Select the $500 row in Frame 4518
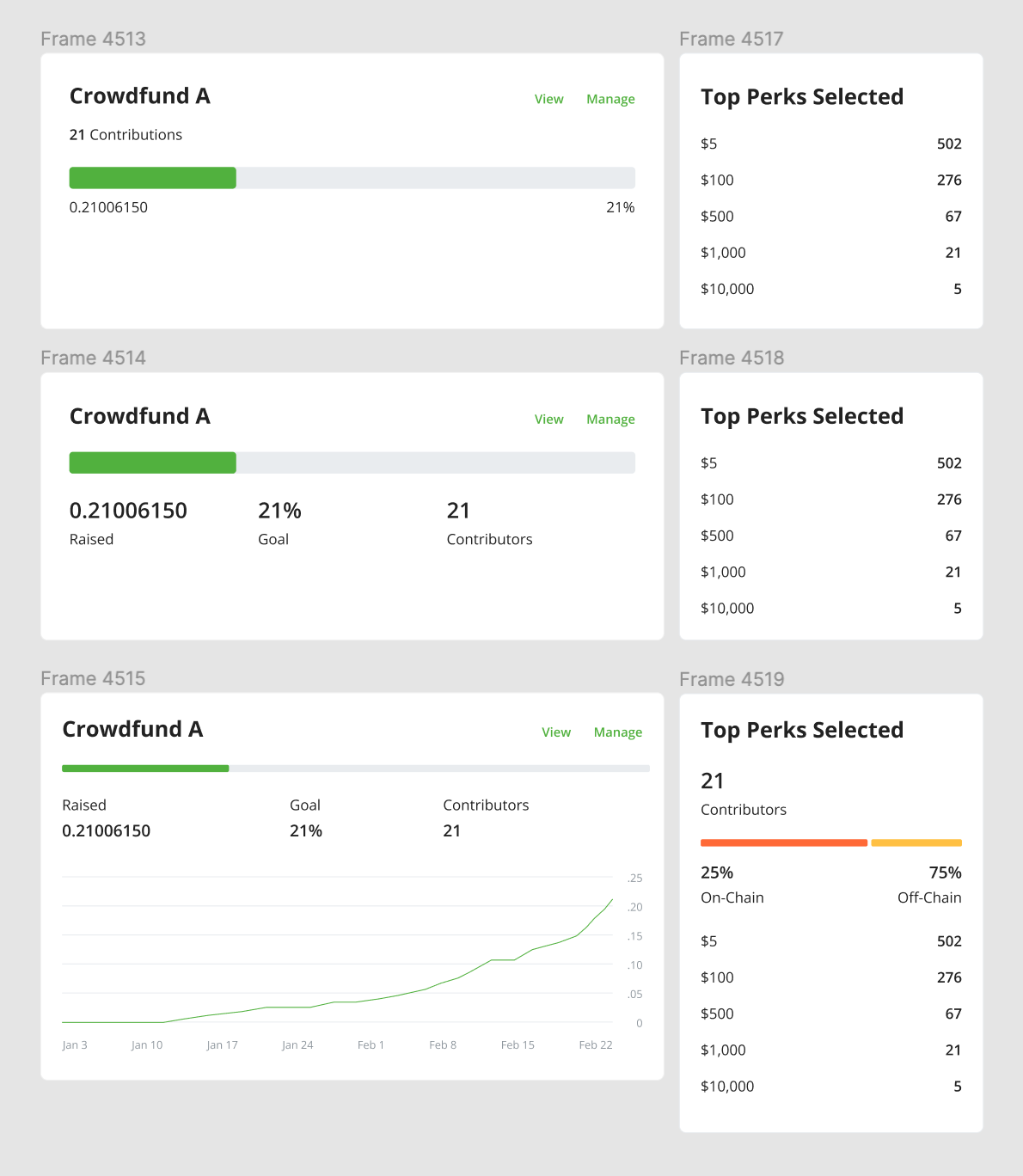This screenshot has width=1023, height=1176. [830, 536]
